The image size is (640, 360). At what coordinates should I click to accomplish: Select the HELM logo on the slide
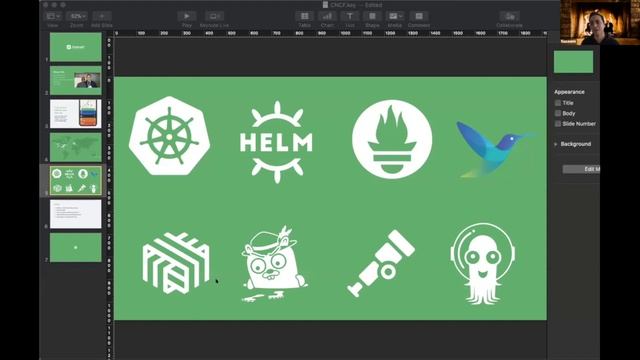tap(276, 142)
